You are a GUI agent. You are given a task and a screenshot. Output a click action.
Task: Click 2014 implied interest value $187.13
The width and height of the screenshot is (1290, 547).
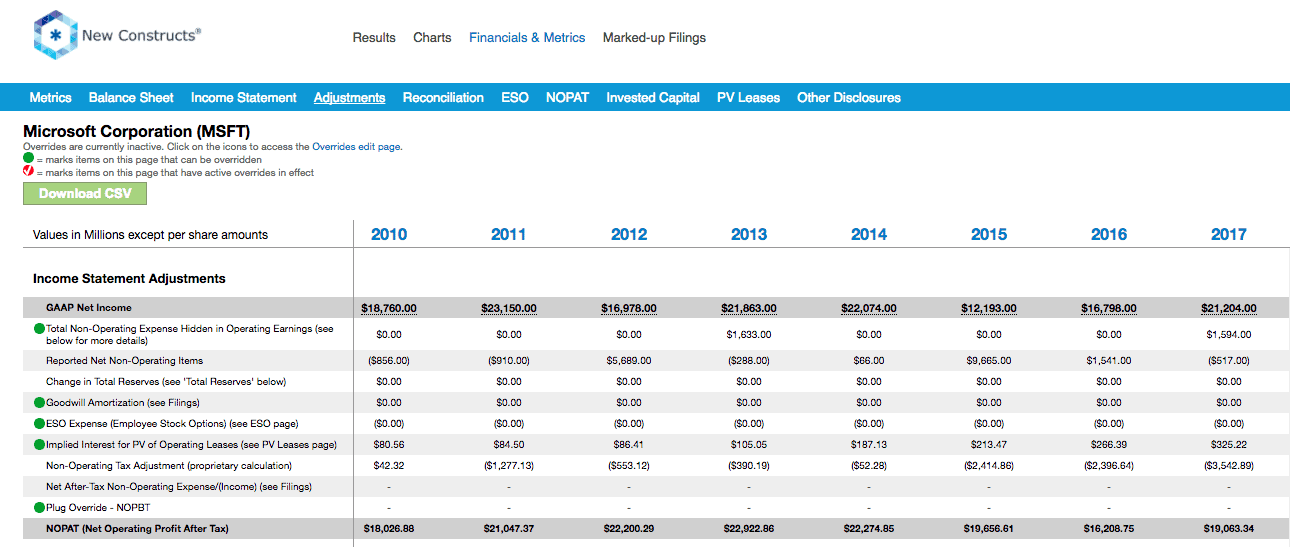tap(869, 444)
